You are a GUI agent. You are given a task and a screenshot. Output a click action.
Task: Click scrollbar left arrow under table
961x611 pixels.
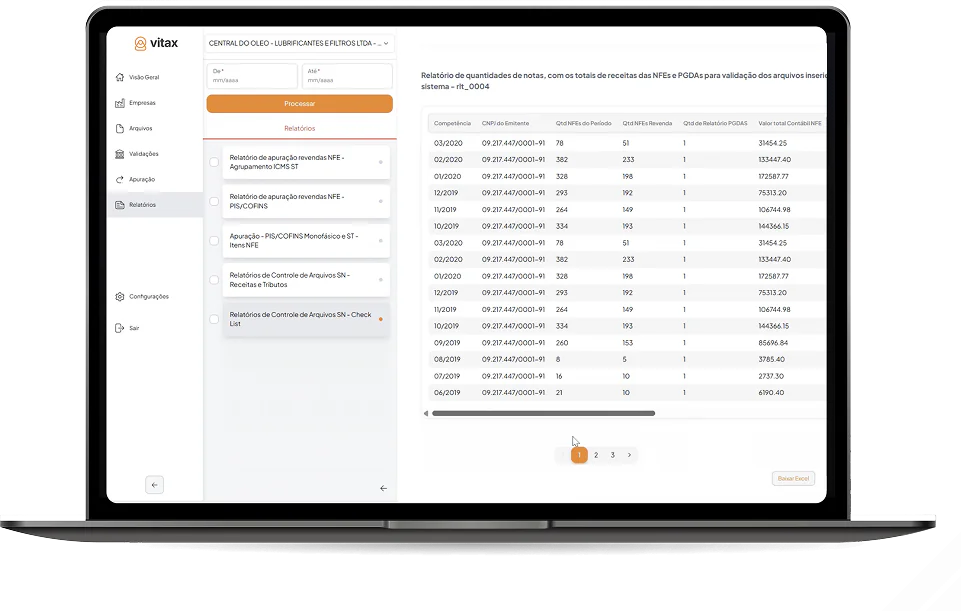[x=426, y=413]
